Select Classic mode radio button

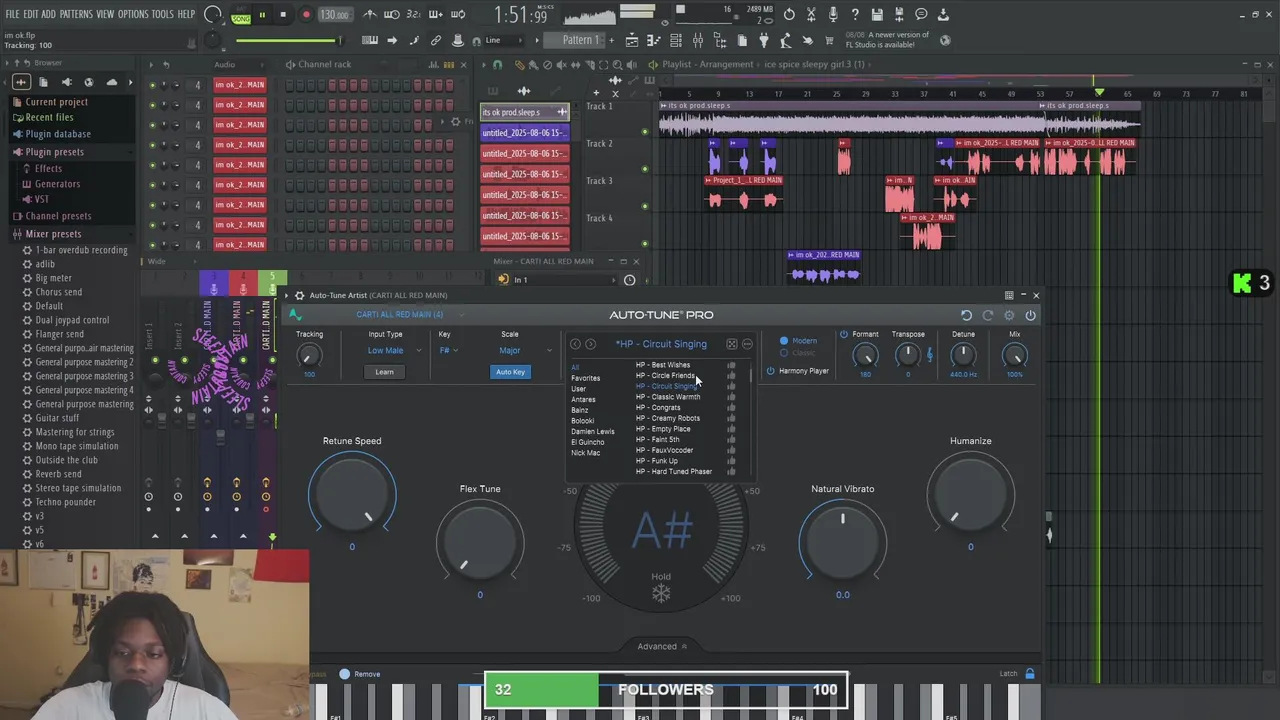[x=784, y=353]
